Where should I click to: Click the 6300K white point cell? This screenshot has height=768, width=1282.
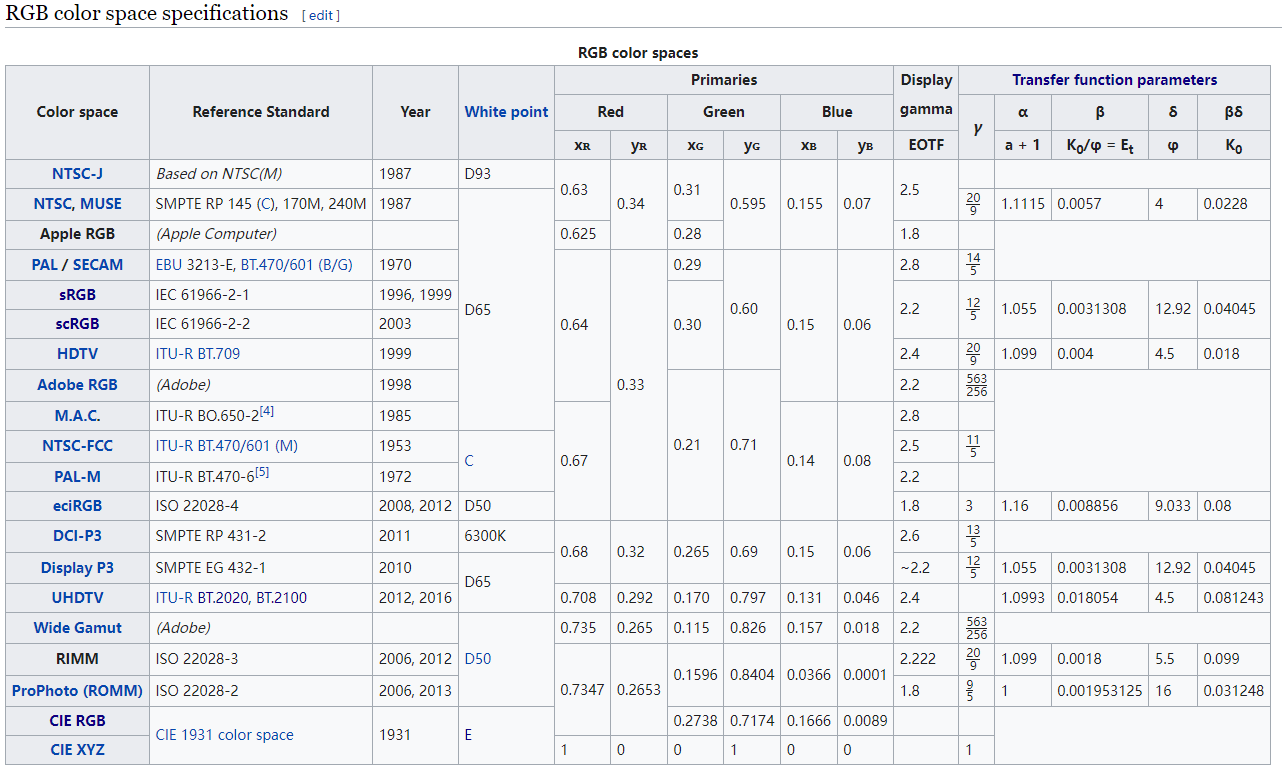point(506,536)
